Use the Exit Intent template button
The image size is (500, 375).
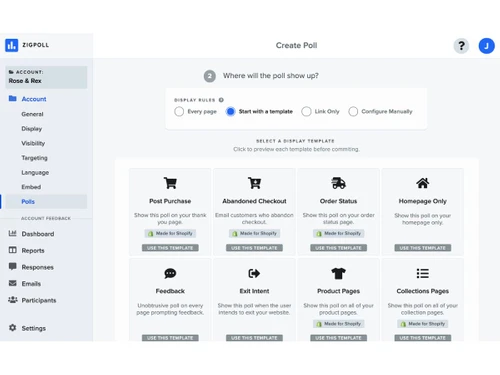(254, 338)
